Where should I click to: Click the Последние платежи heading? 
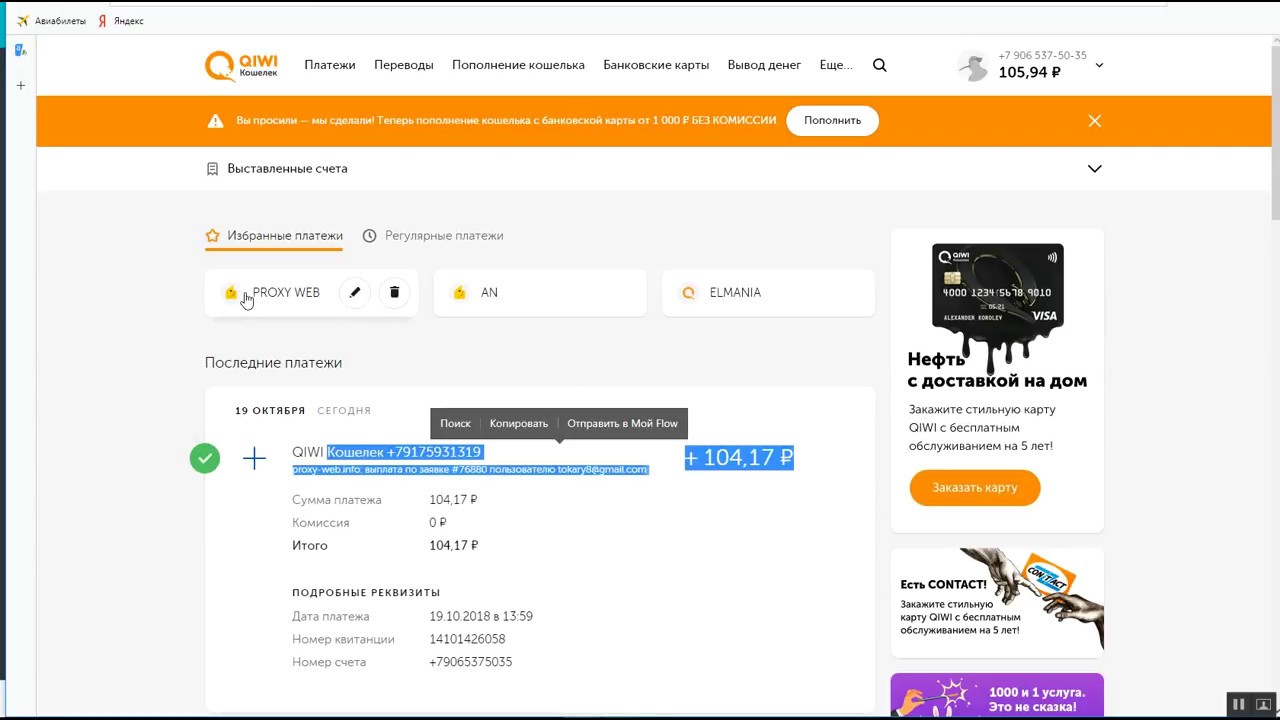[x=273, y=363]
